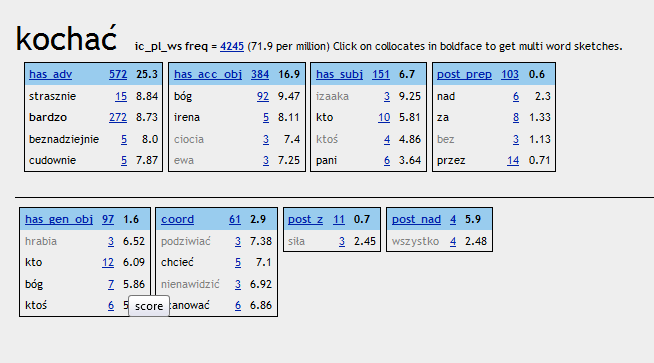Open count 5 for irena
Viewport: 654px width, 363px height.
click(x=266, y=118)
